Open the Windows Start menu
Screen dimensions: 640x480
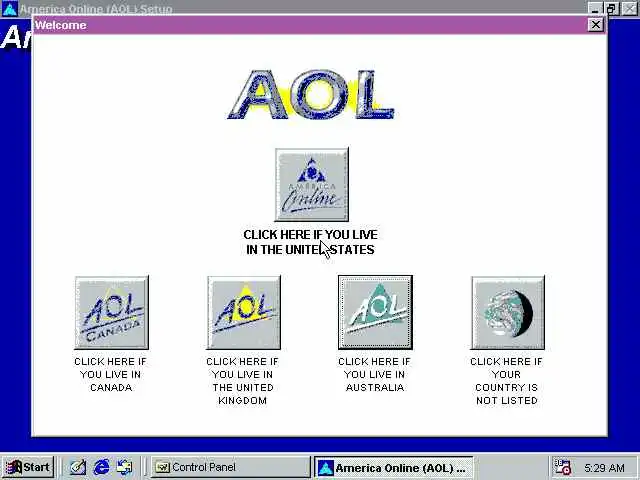click(28, 467)
